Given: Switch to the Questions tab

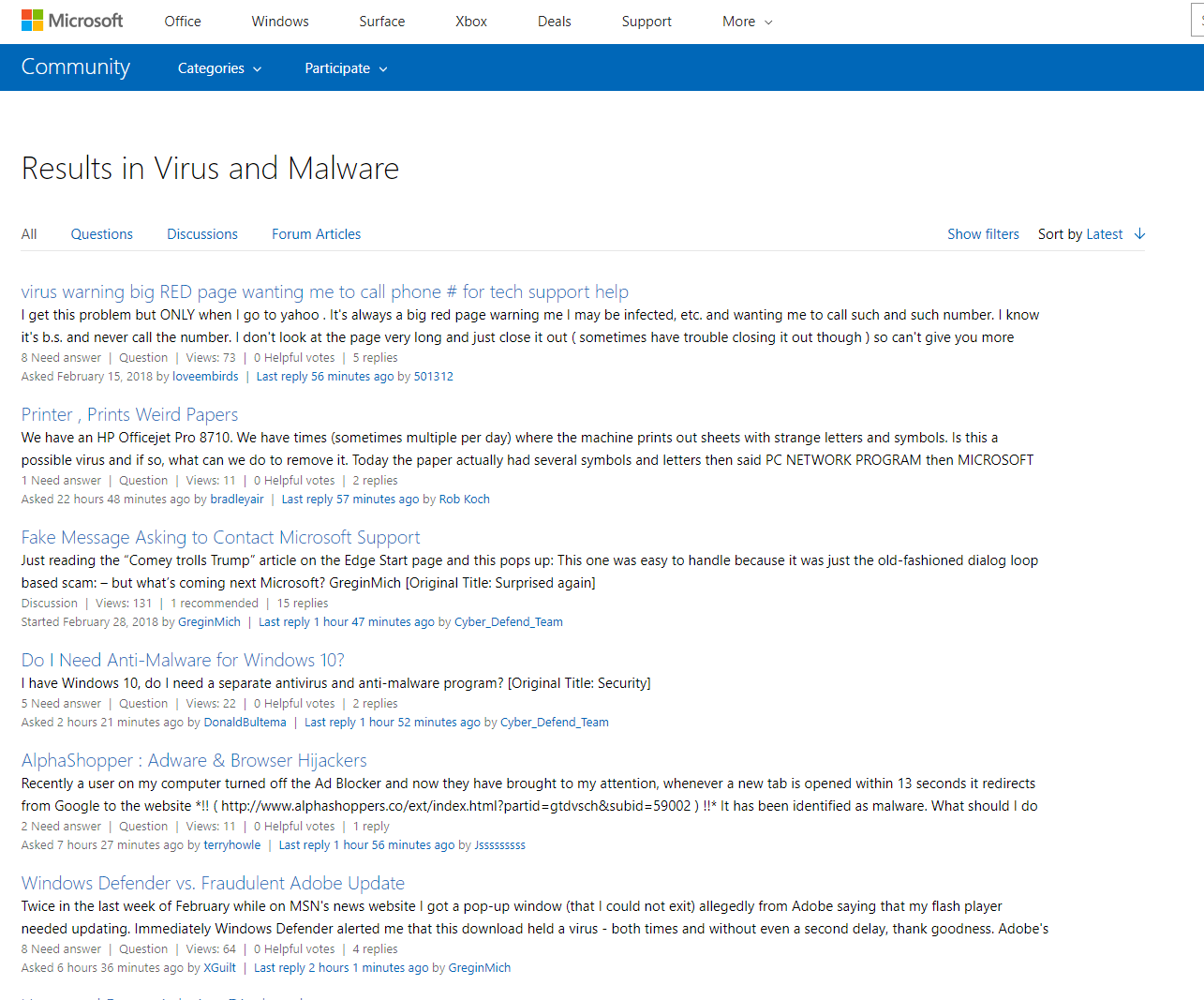Looking at the screenshot, I should click(102, 234).
